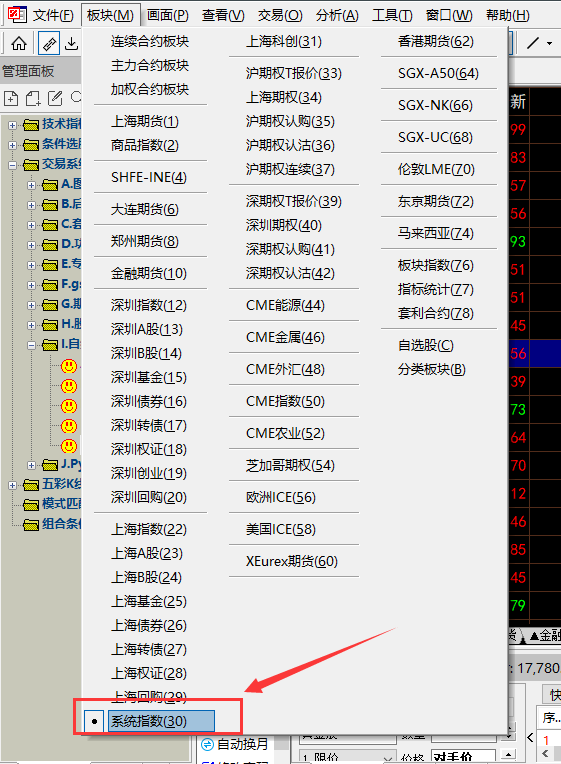This screenshot has height=764, width=561.
Task: Select 沪期权T报价(33) entry
Action: click(x=294, y=74)
